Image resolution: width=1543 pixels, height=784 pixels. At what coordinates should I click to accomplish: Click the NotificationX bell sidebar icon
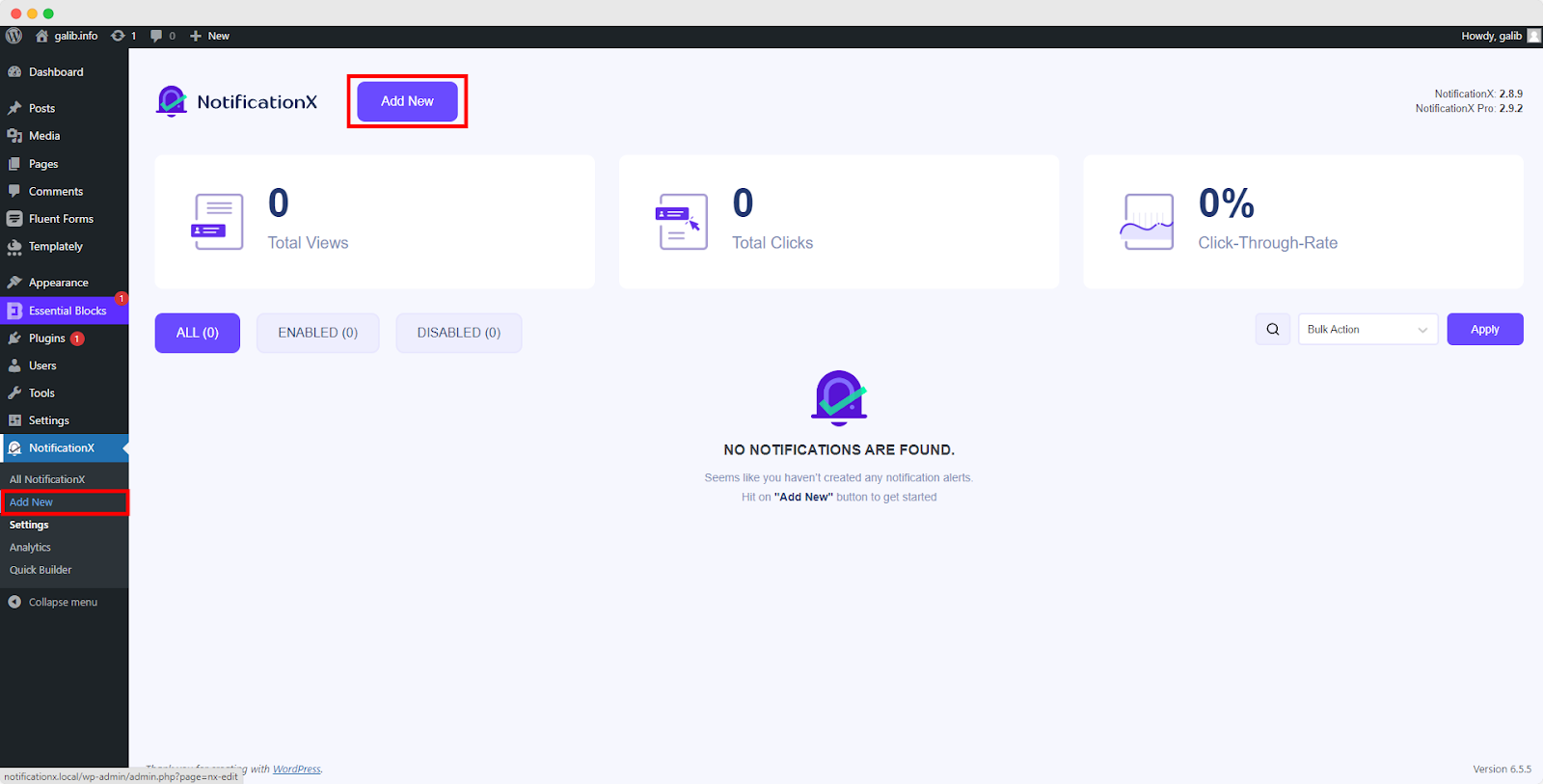click(14, 448)
